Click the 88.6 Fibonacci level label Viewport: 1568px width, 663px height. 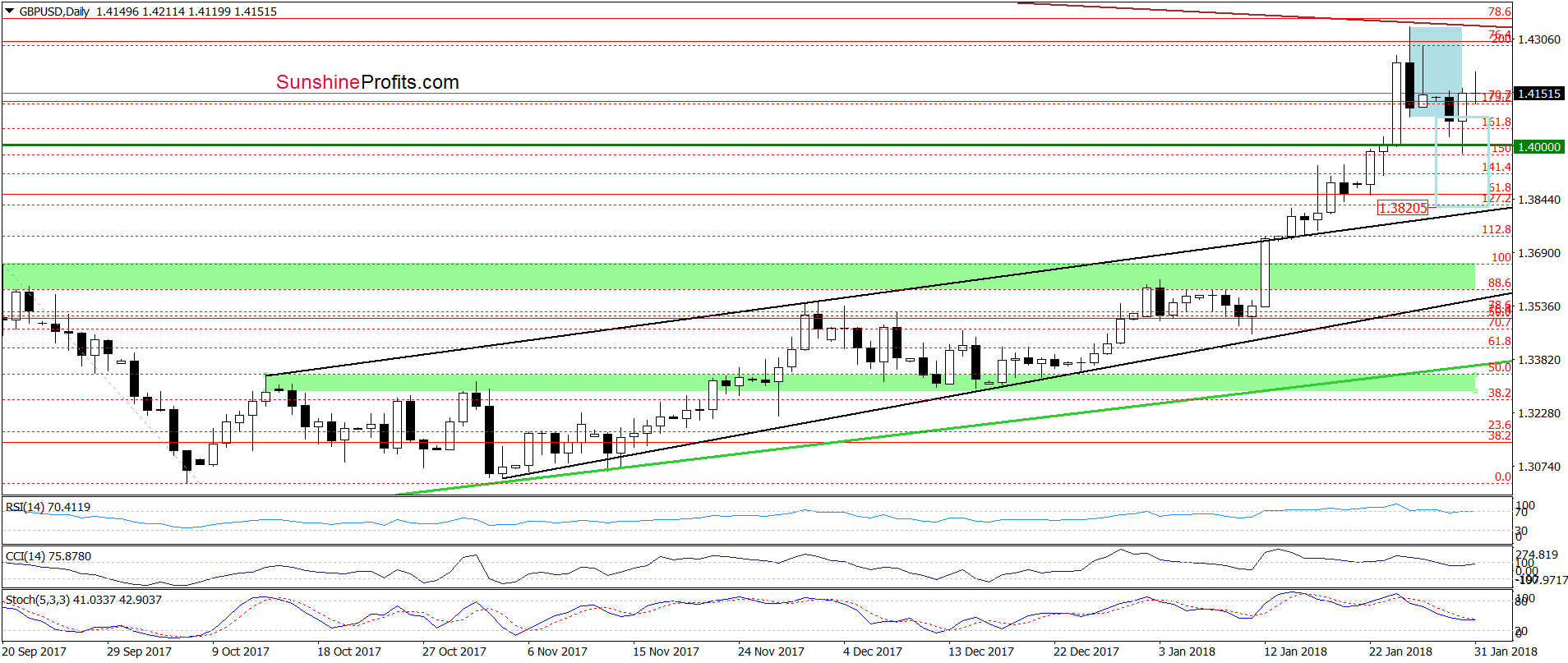pyautogui.click(x=1500, y=283)
